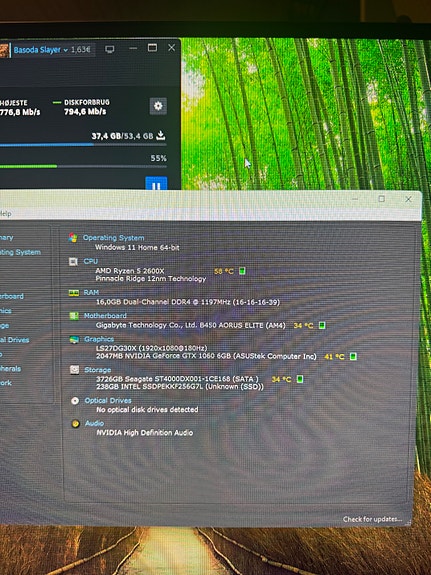Open the Operating System heading link
The image size is (431, 575).
pos(113,238)
